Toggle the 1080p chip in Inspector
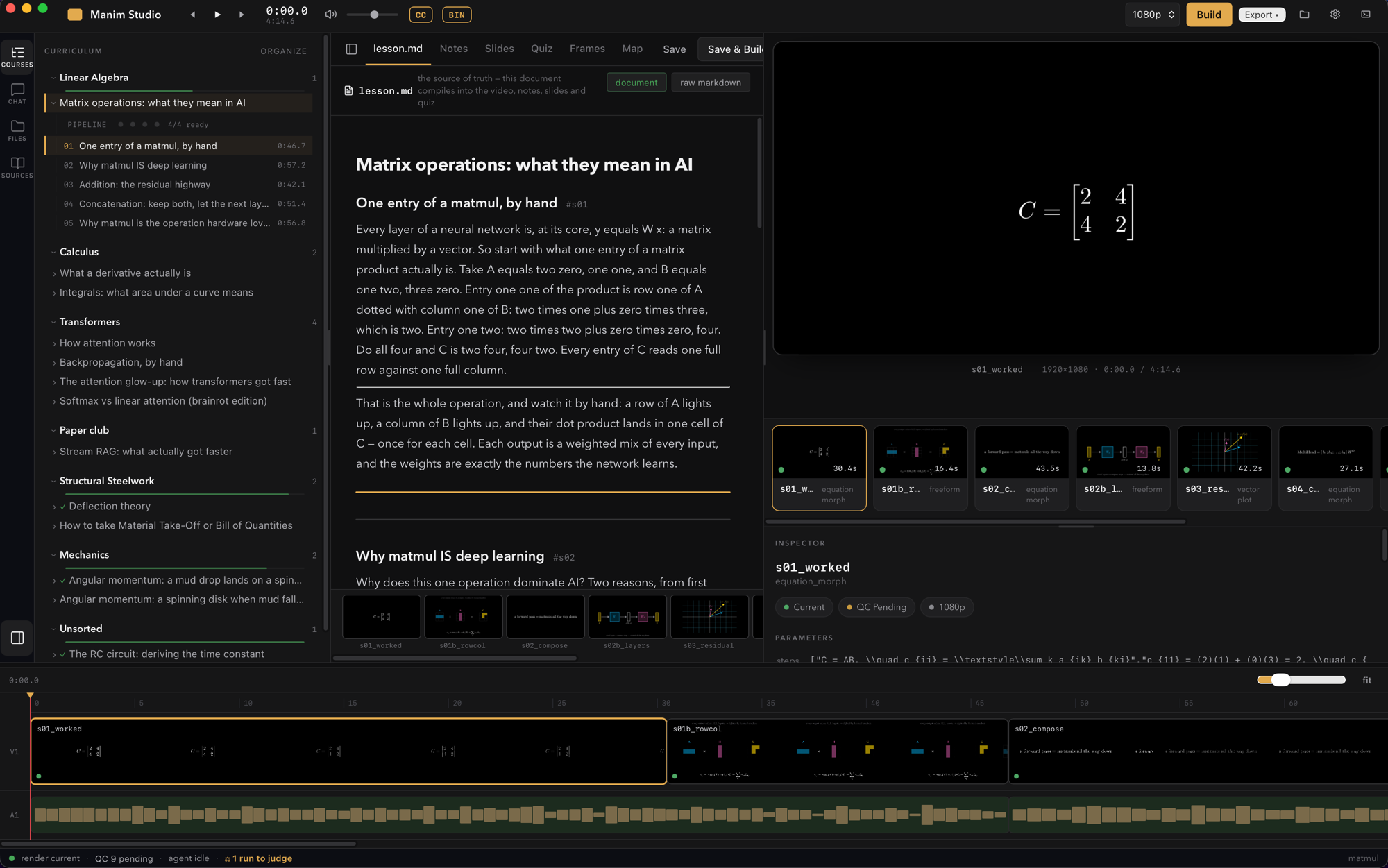This screenshot has height=868, width=1388. tap(947, 607)
